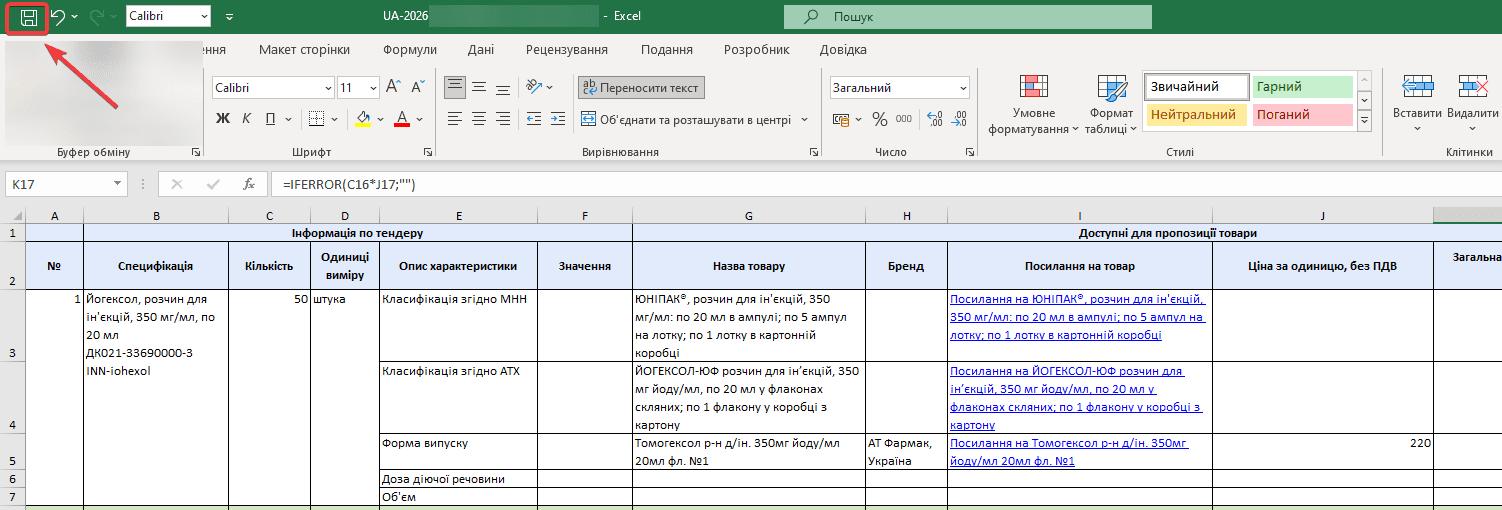Screen dimensions: 1502x510
Task: Open the Розробник tab
Action: point(757,49)
